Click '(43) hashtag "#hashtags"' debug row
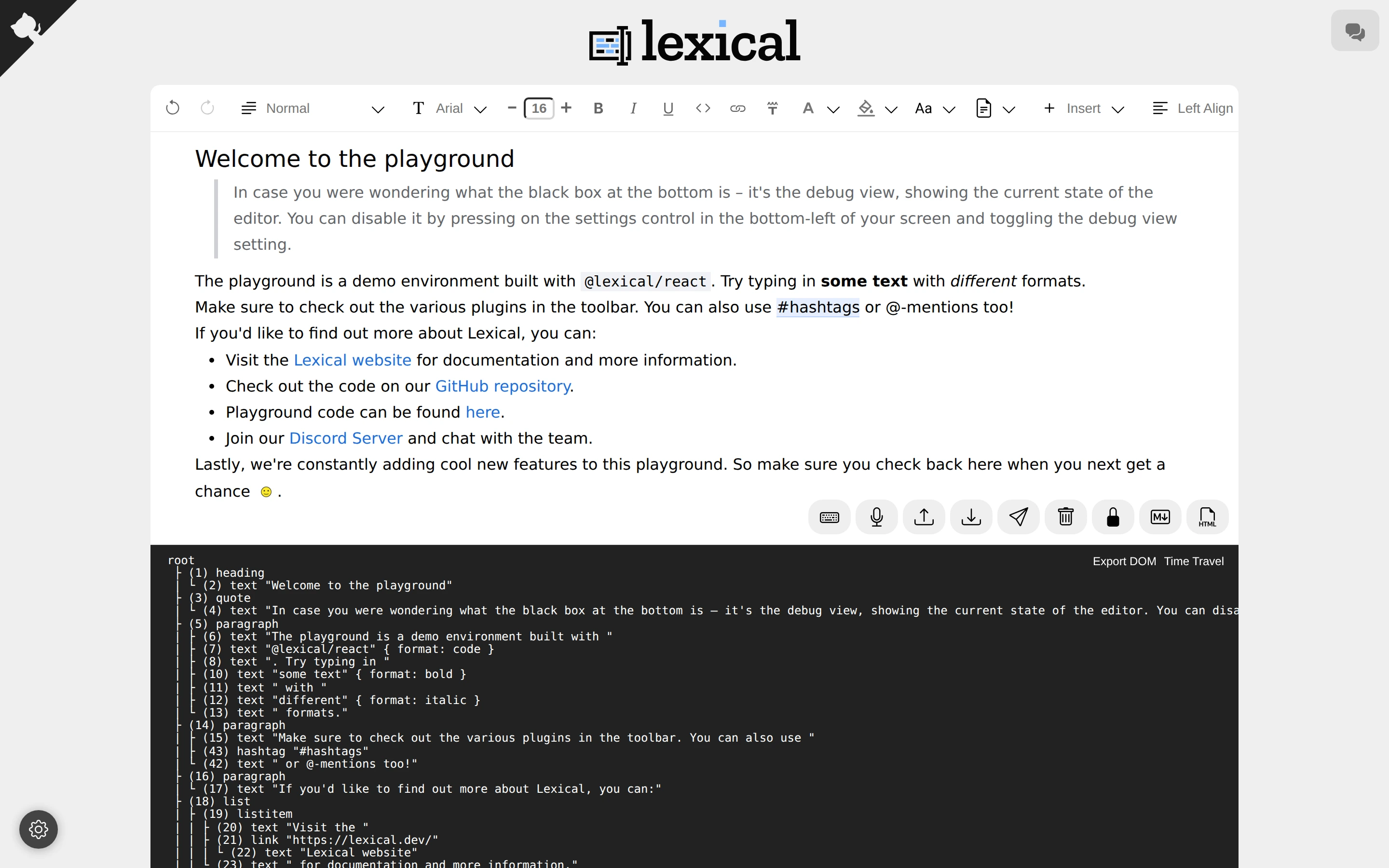 tap(286, 751)
